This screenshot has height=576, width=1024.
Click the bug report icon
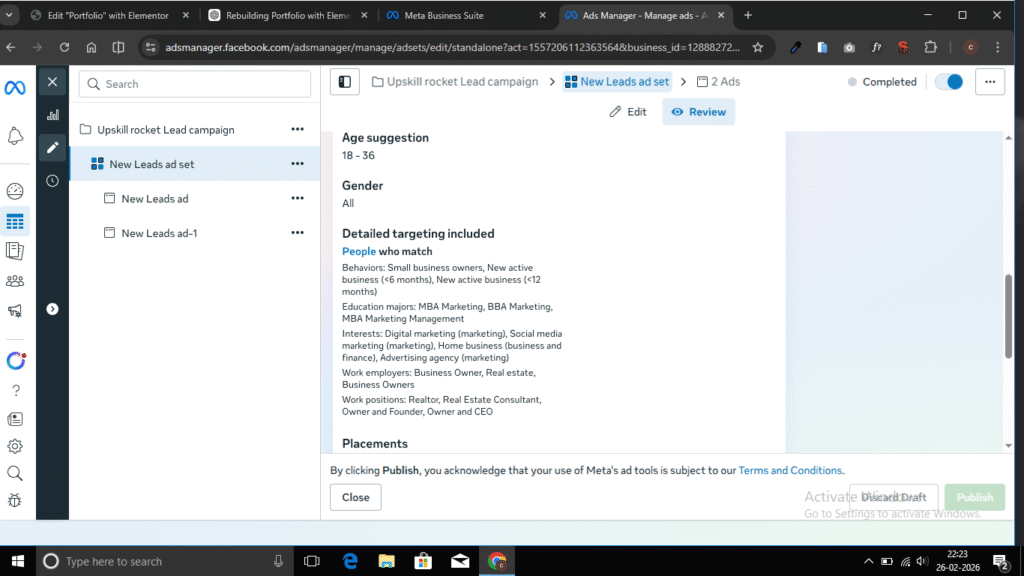point(15,500)
